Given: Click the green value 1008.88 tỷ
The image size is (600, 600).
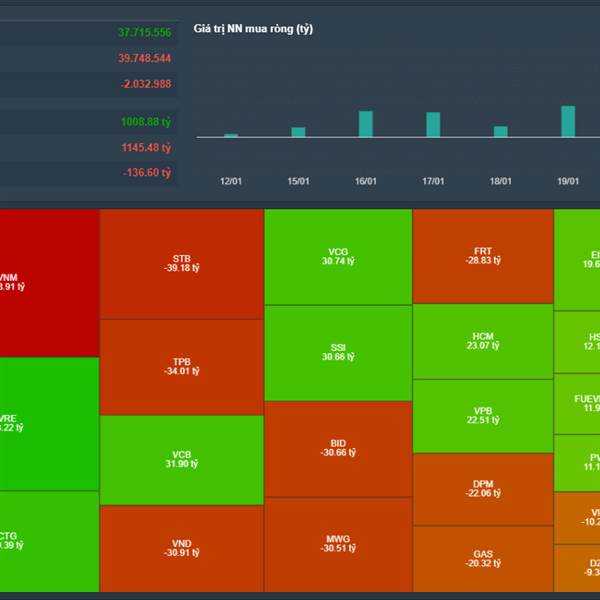Looking at the screenshot, I should coord(146,122).
